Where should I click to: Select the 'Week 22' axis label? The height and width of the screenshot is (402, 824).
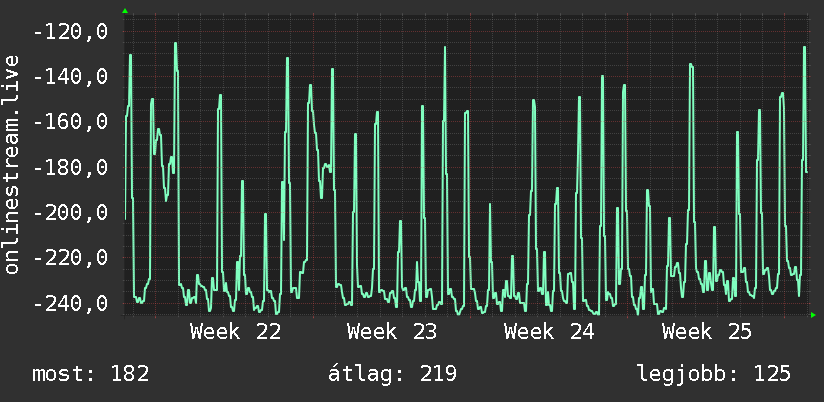click(x=235, y=332)
